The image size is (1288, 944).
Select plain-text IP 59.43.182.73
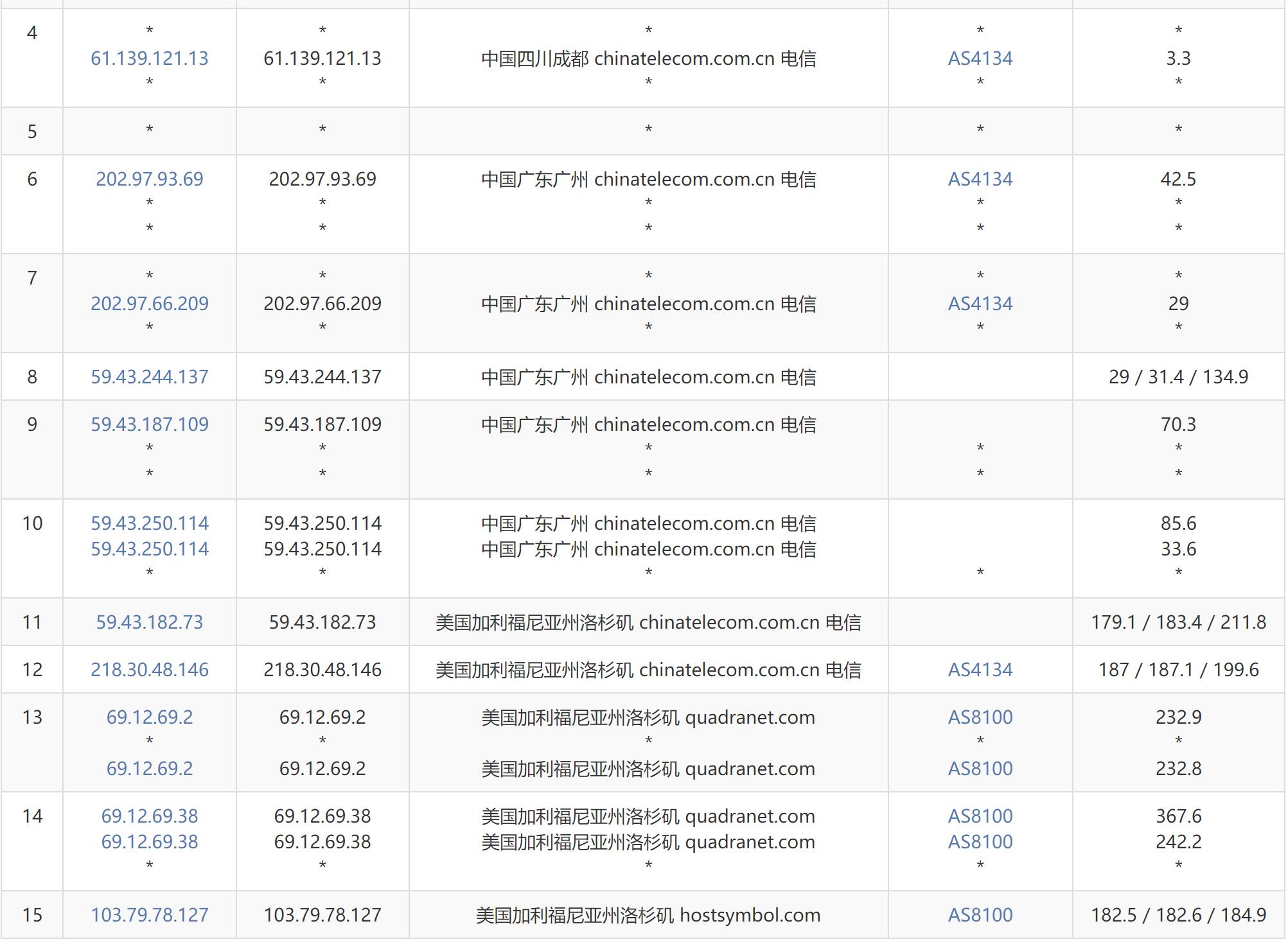point(322,622)
